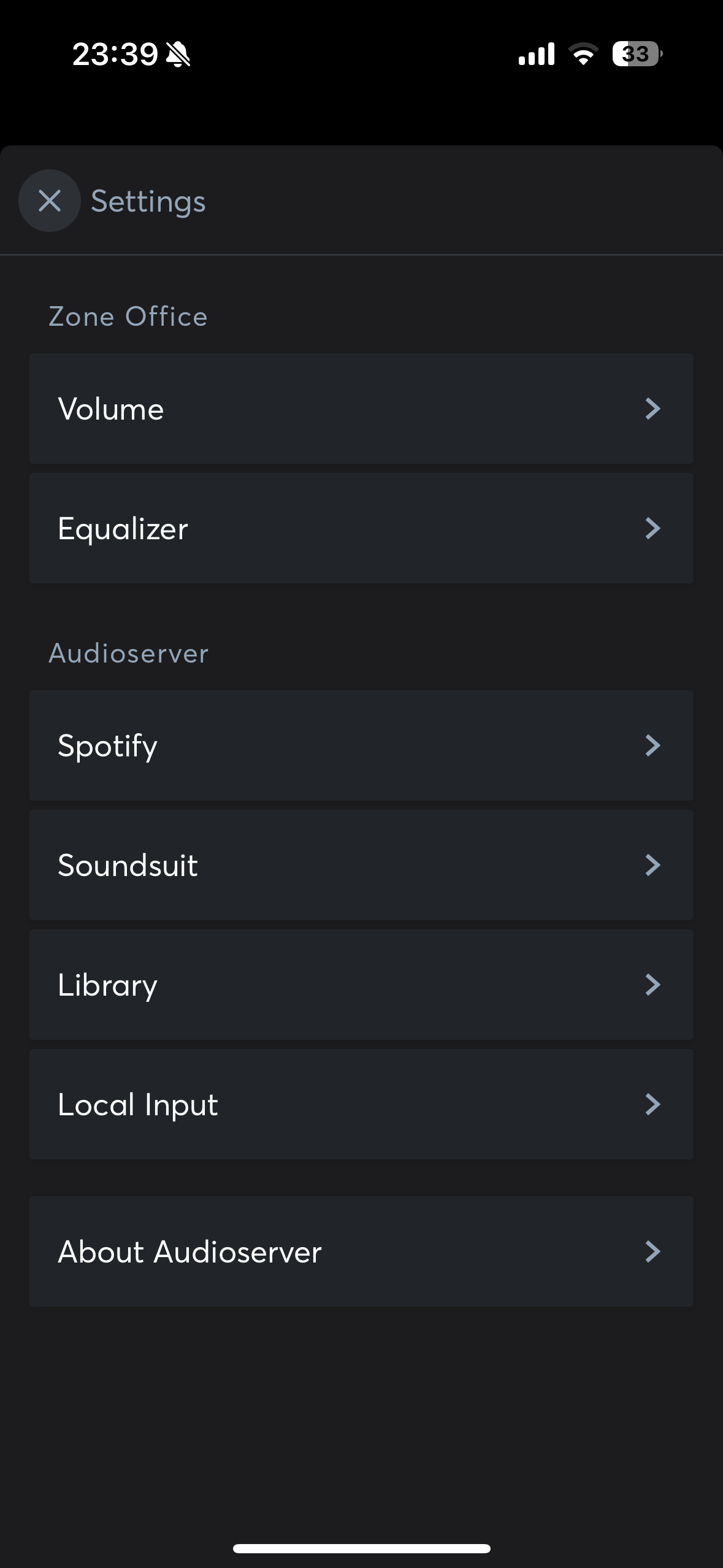
Task: Open the Volume settings row
Action: click(361, 409)
